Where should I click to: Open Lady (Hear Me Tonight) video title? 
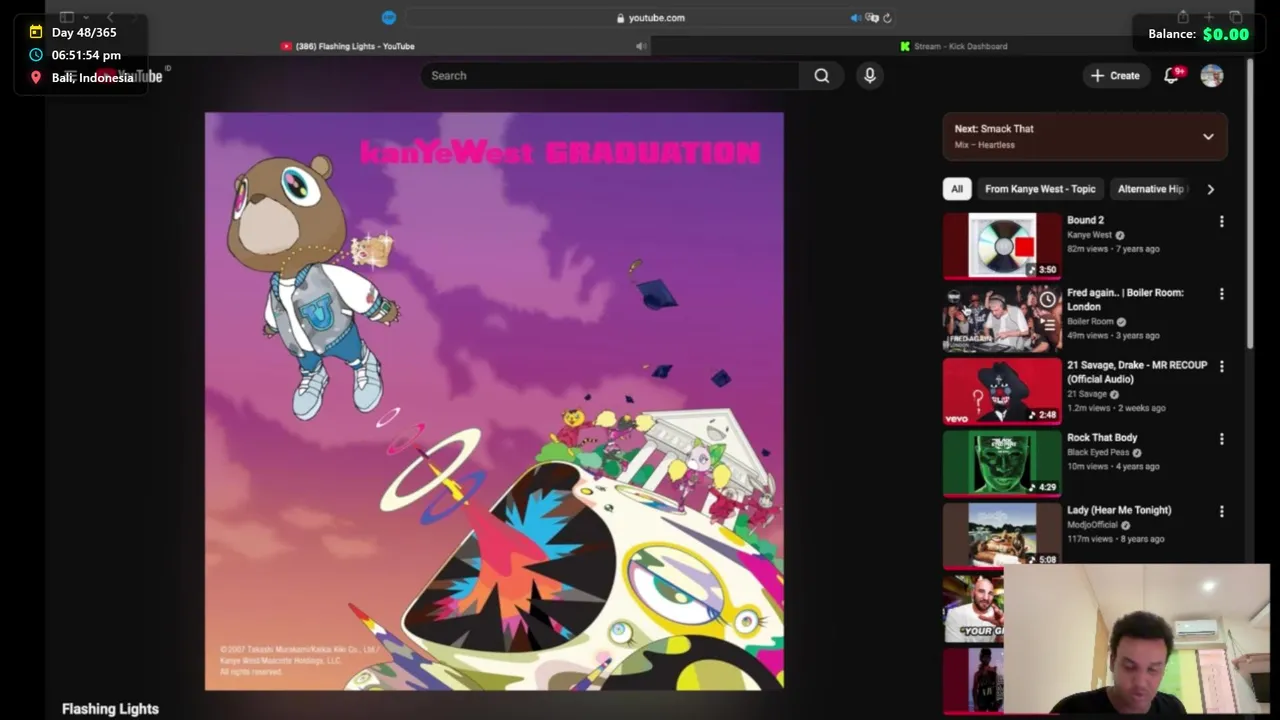(1119, 510)
